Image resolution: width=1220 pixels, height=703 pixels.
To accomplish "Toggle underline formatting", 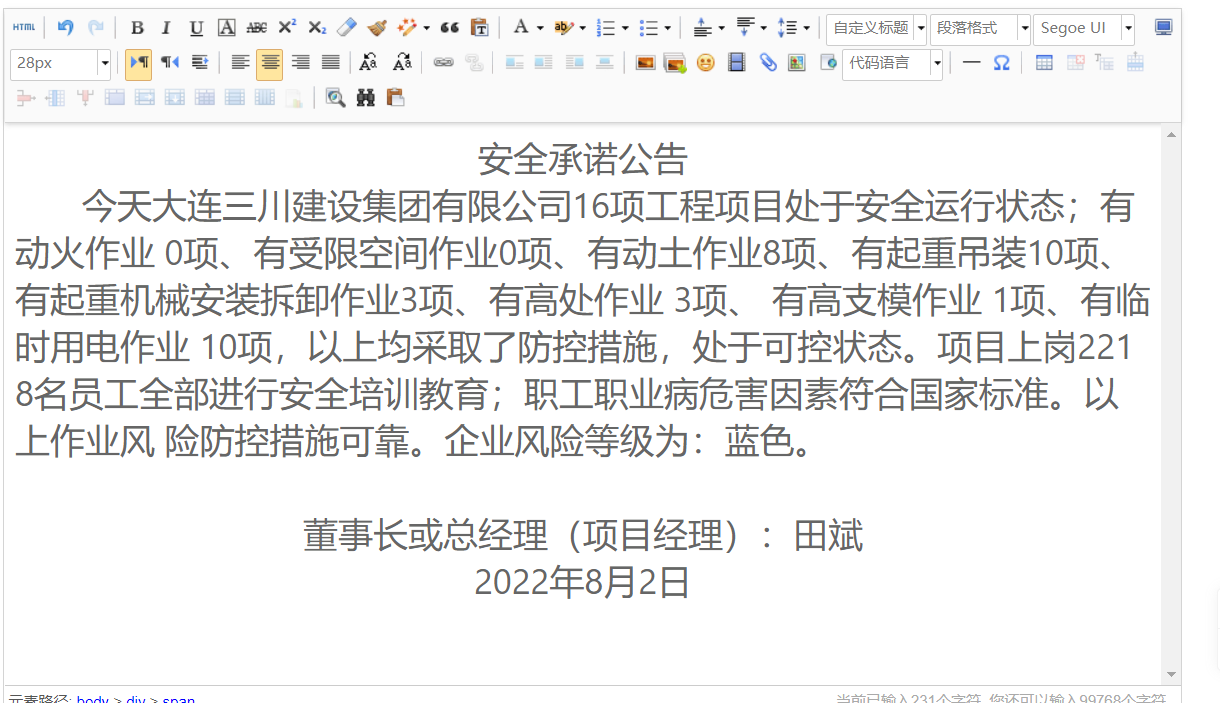I will click(196, 28).
